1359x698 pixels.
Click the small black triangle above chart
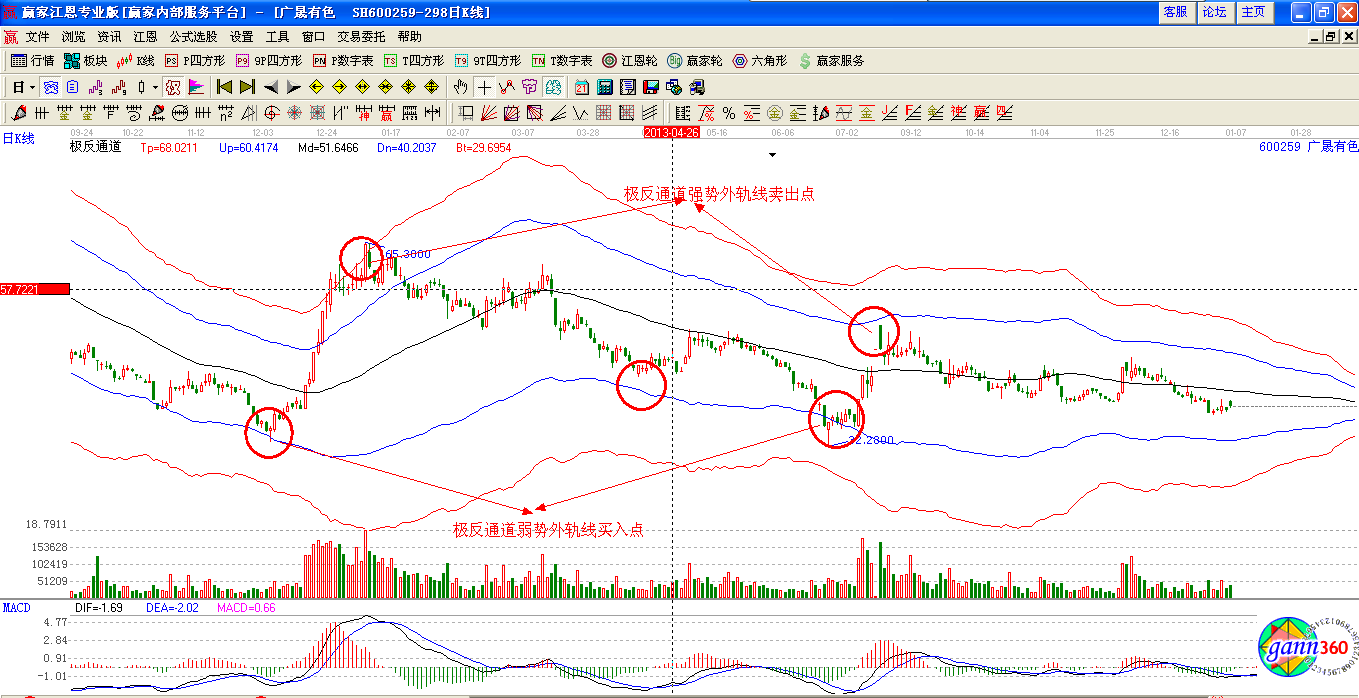click(x=772, y=155)
